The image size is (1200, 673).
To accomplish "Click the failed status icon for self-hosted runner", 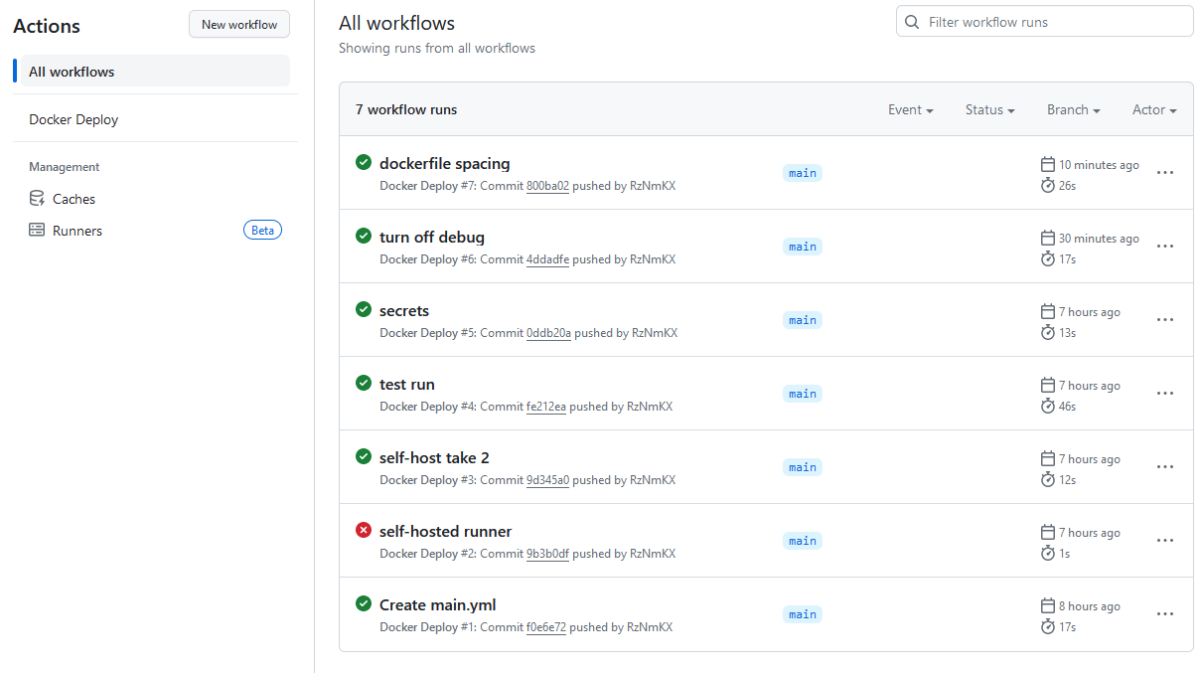I will coord(363,530).
